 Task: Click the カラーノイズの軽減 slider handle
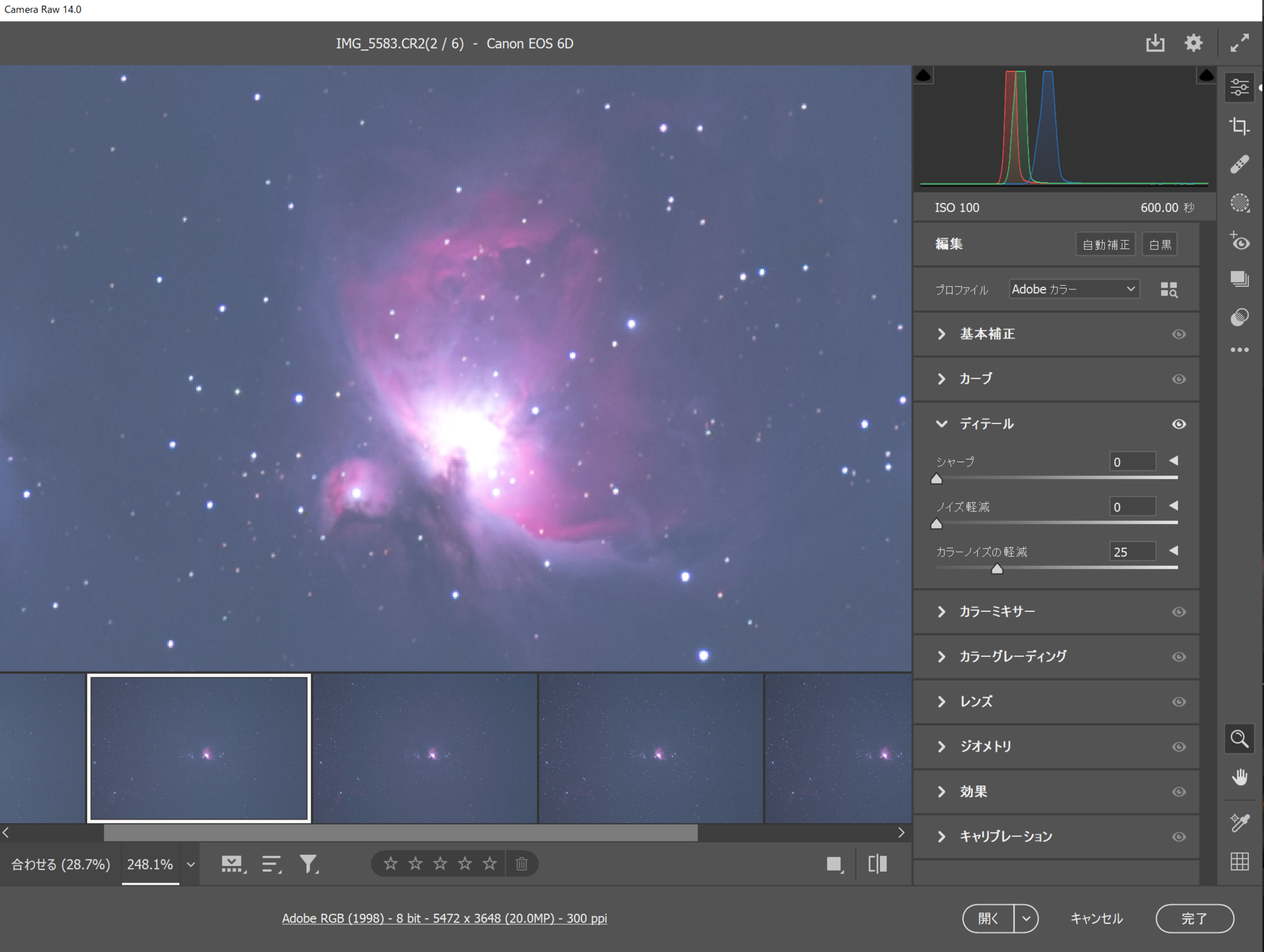coord(997,569)
